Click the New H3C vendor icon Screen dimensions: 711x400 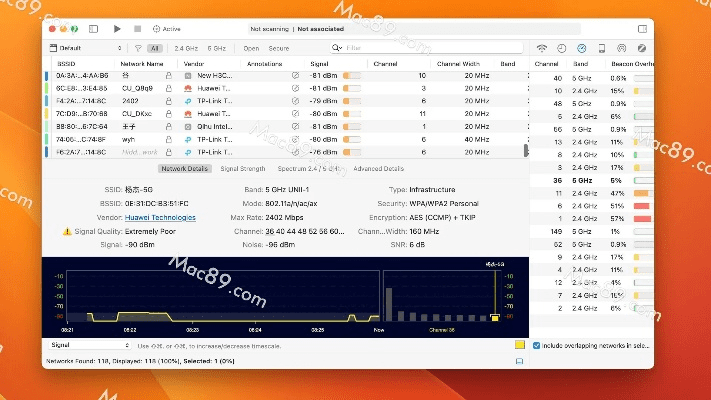pyautogui.click(x=188, y=76)
